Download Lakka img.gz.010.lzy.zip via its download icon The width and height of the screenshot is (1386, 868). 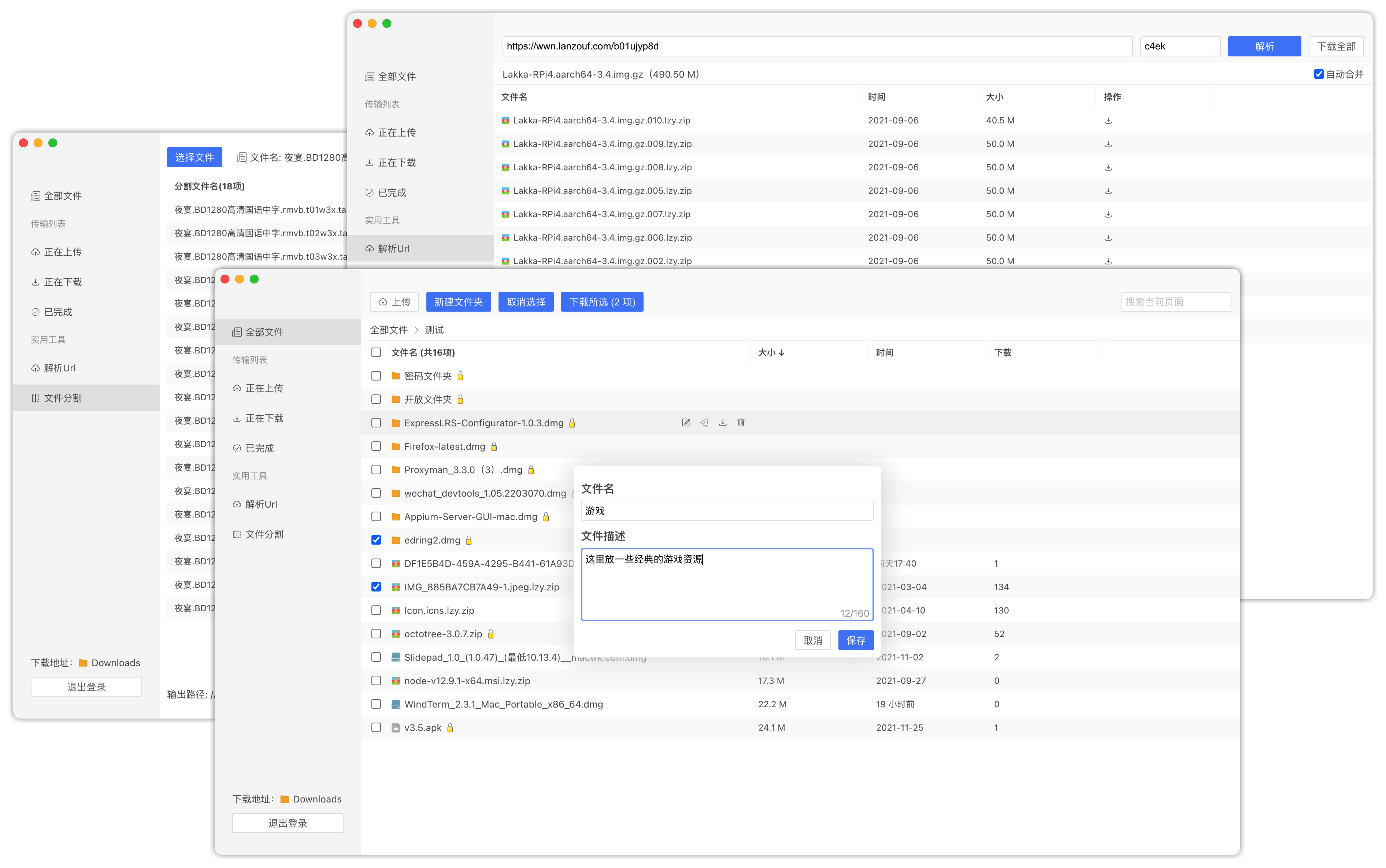1108,120
